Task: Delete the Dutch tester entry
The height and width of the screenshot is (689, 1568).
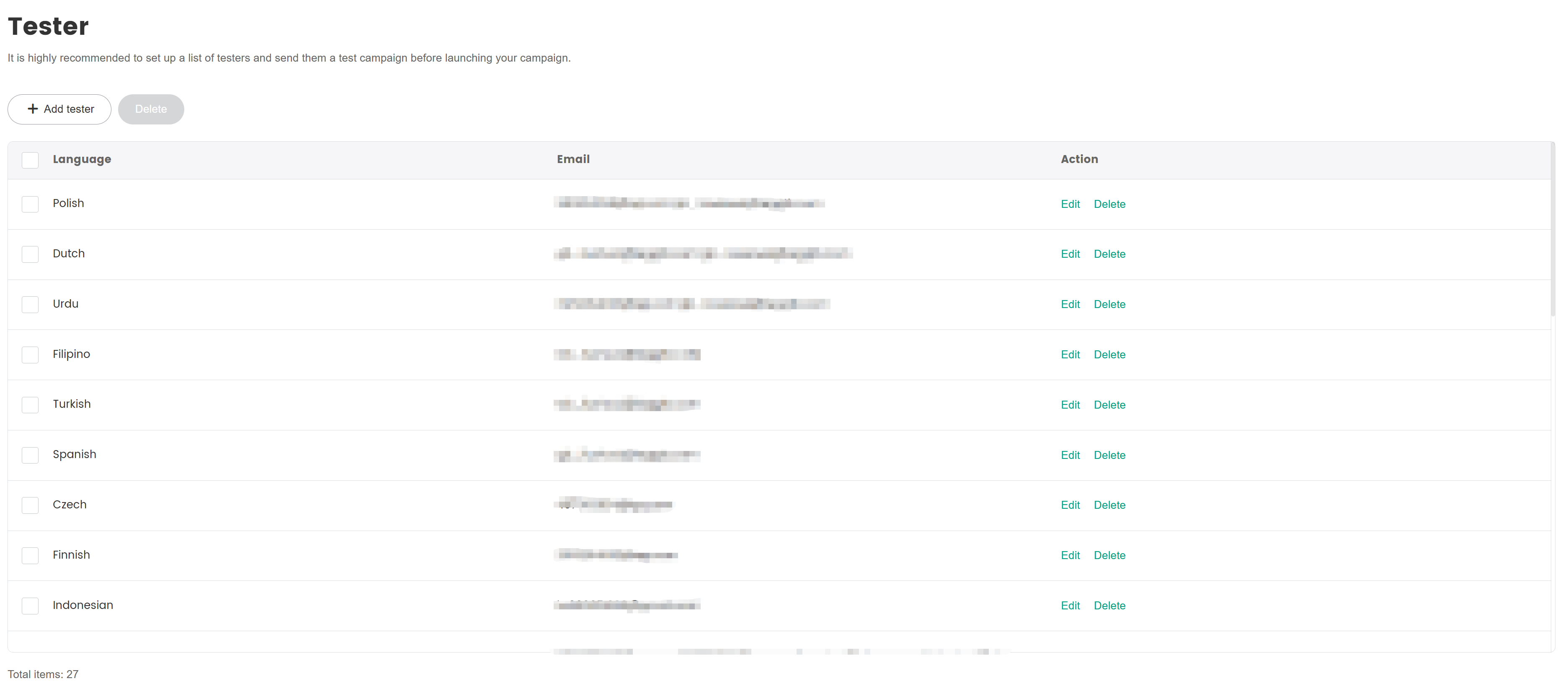Action: (x=1109, y=254)
